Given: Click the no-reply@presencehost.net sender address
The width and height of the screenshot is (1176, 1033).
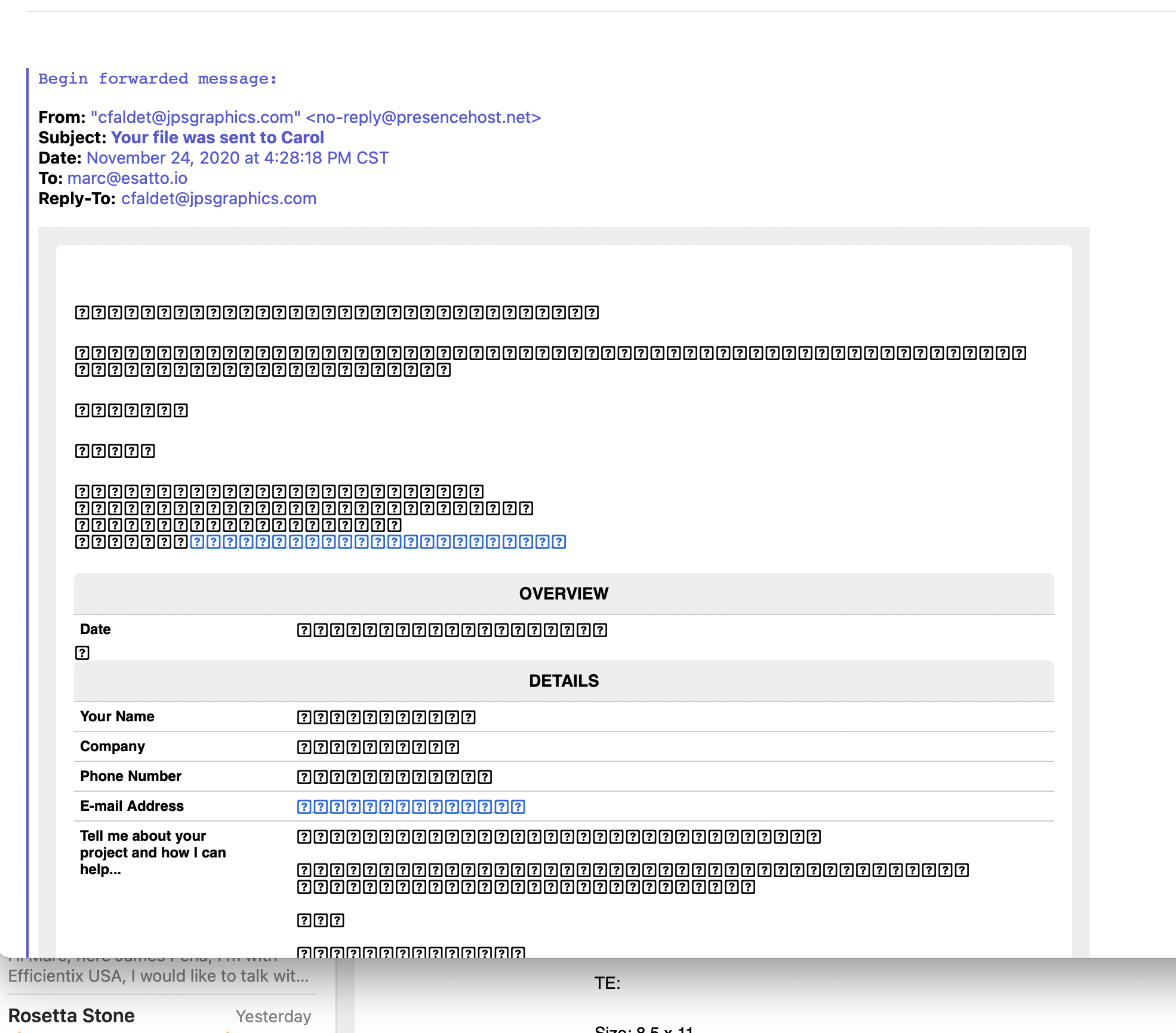Looking at the screenshot, I should [423, 118].
